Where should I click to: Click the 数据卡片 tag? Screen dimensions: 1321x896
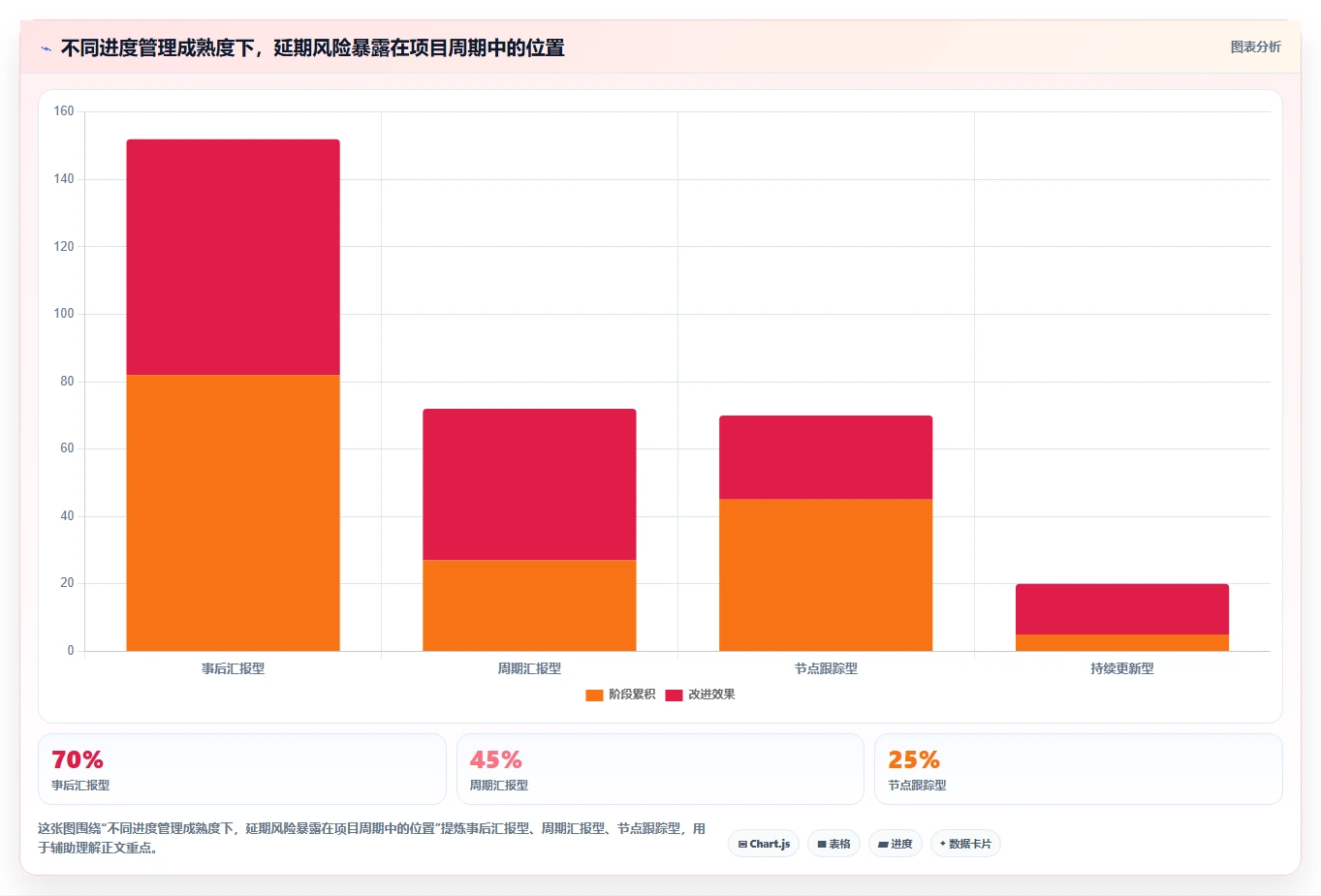(x=965, y=844)
